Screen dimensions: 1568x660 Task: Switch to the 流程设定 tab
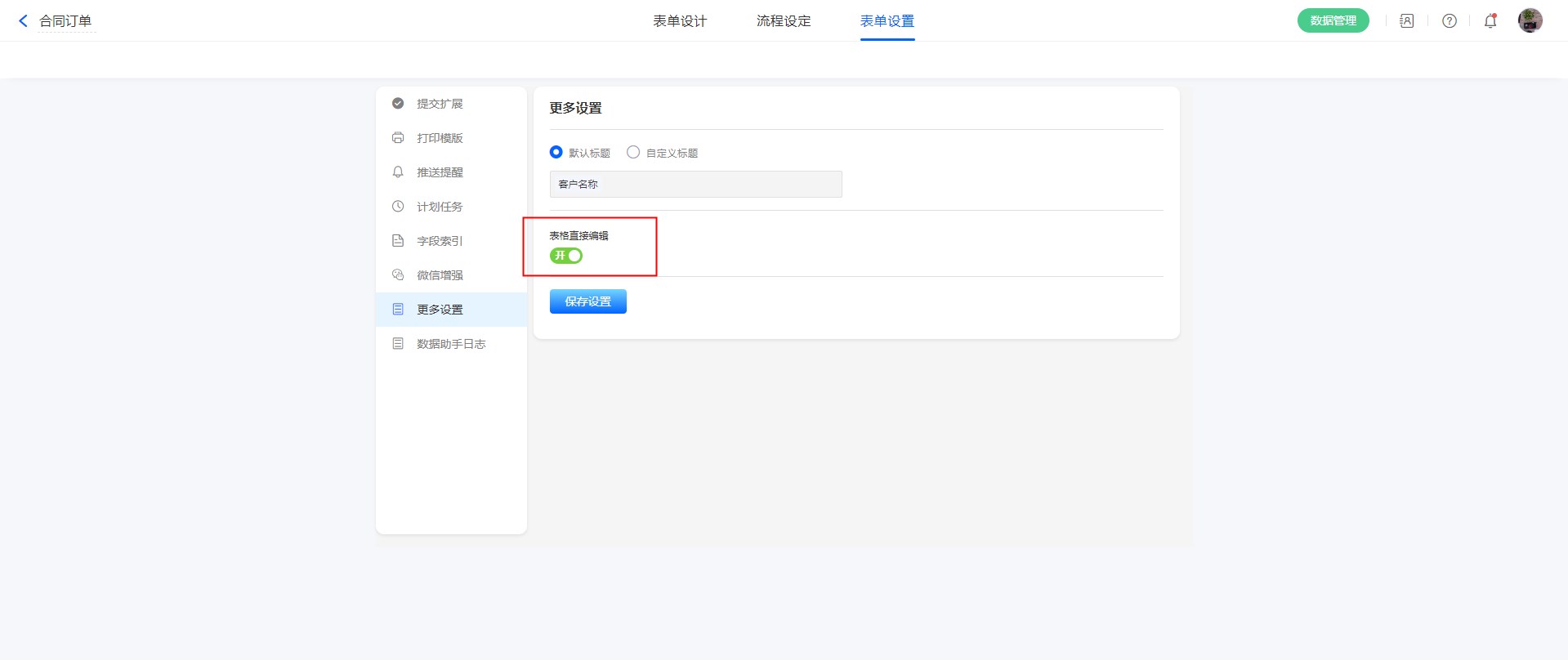pyautogui.click(x=784, y=21)
